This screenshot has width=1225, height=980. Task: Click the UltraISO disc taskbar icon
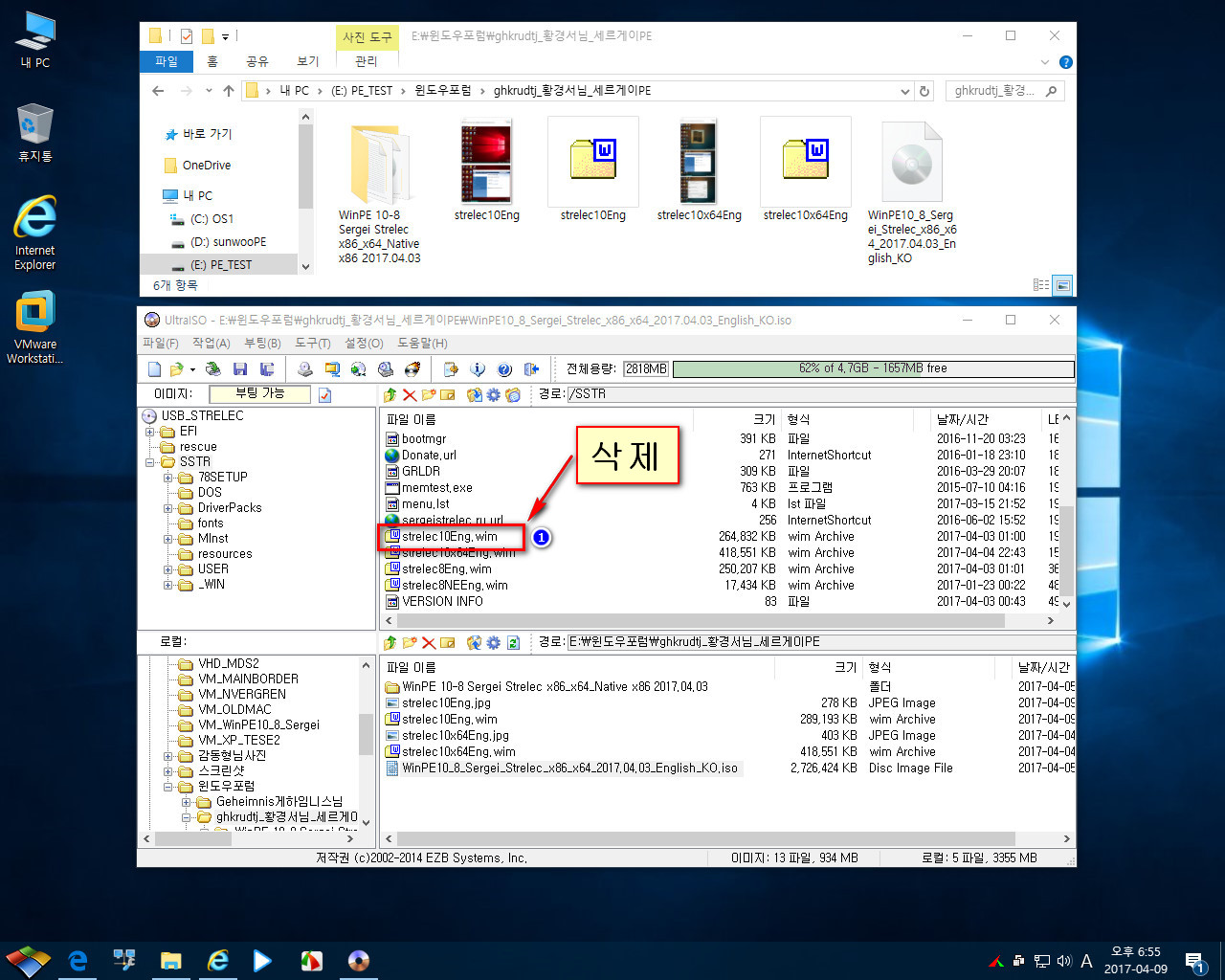[359, 960]
